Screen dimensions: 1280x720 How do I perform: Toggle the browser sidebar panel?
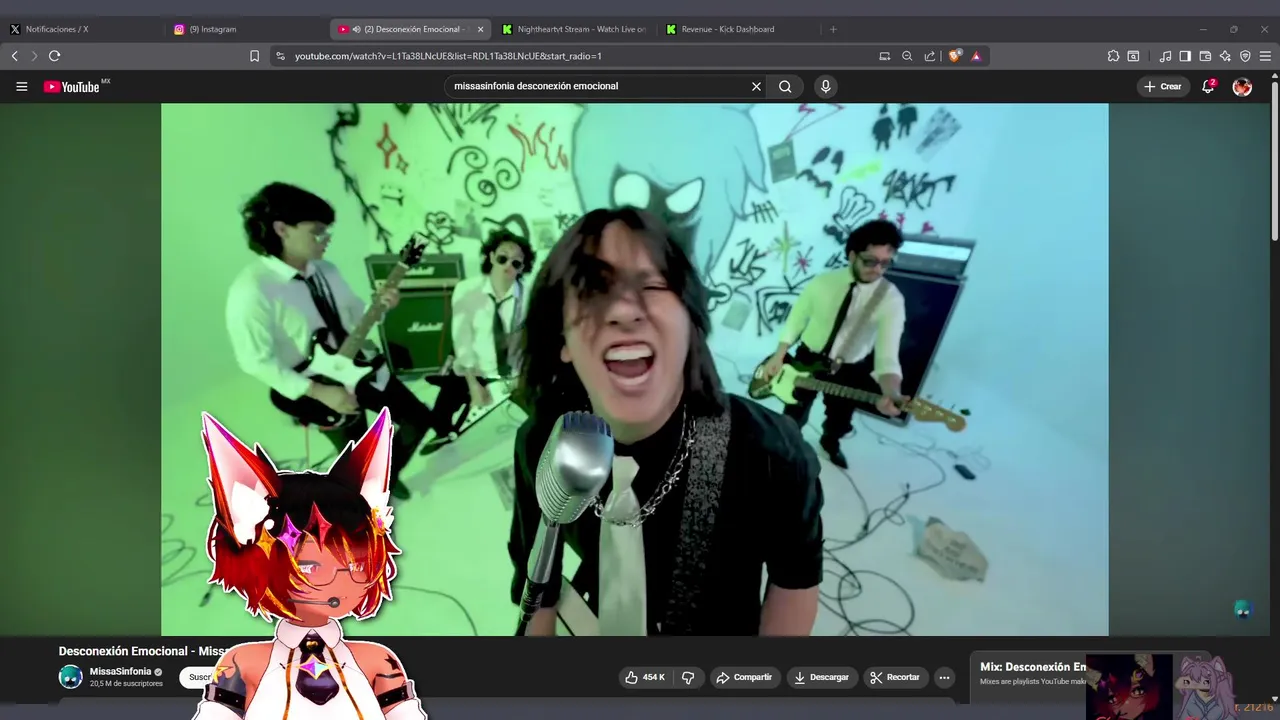(1185, 56)
